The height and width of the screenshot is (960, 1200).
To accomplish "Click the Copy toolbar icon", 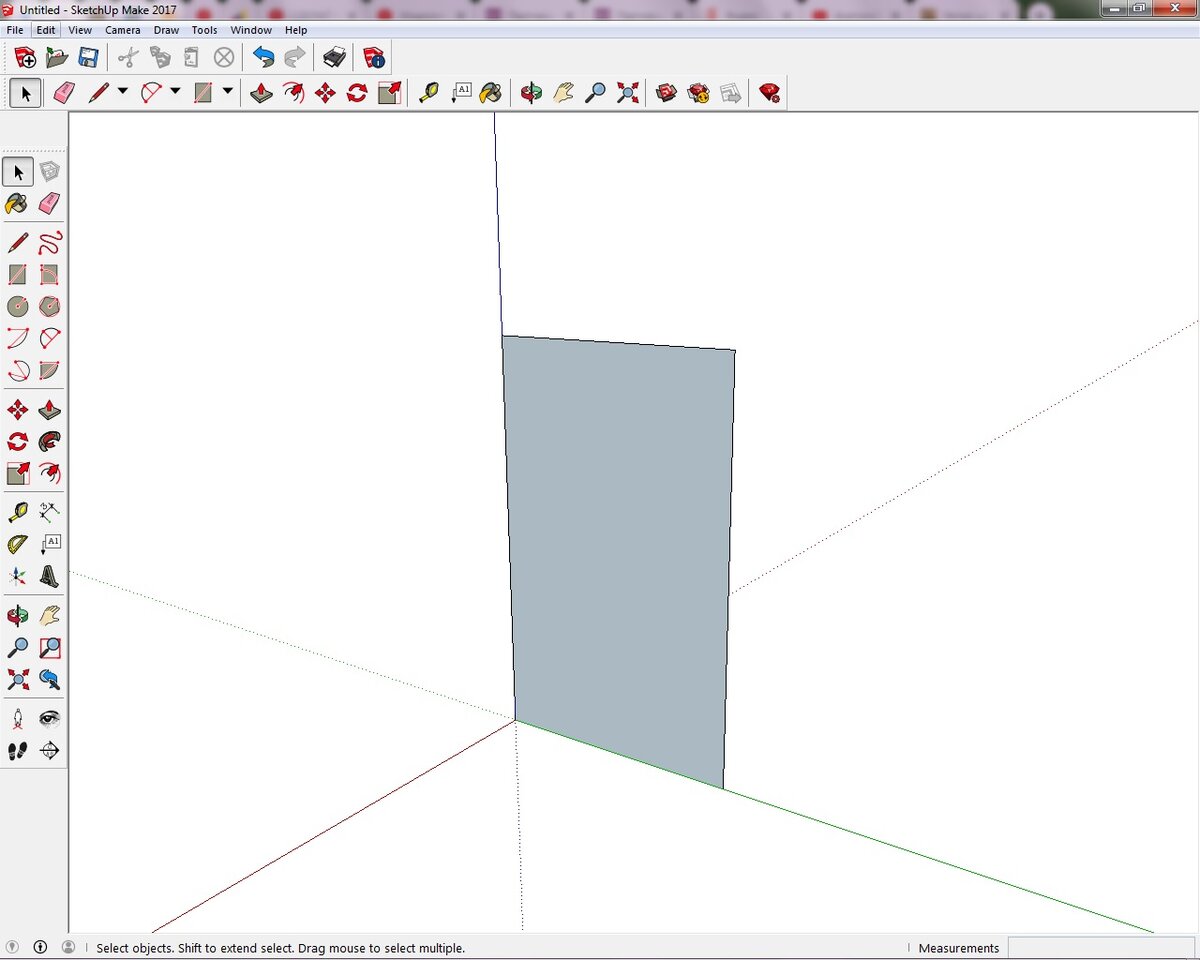I will (160, 57).
